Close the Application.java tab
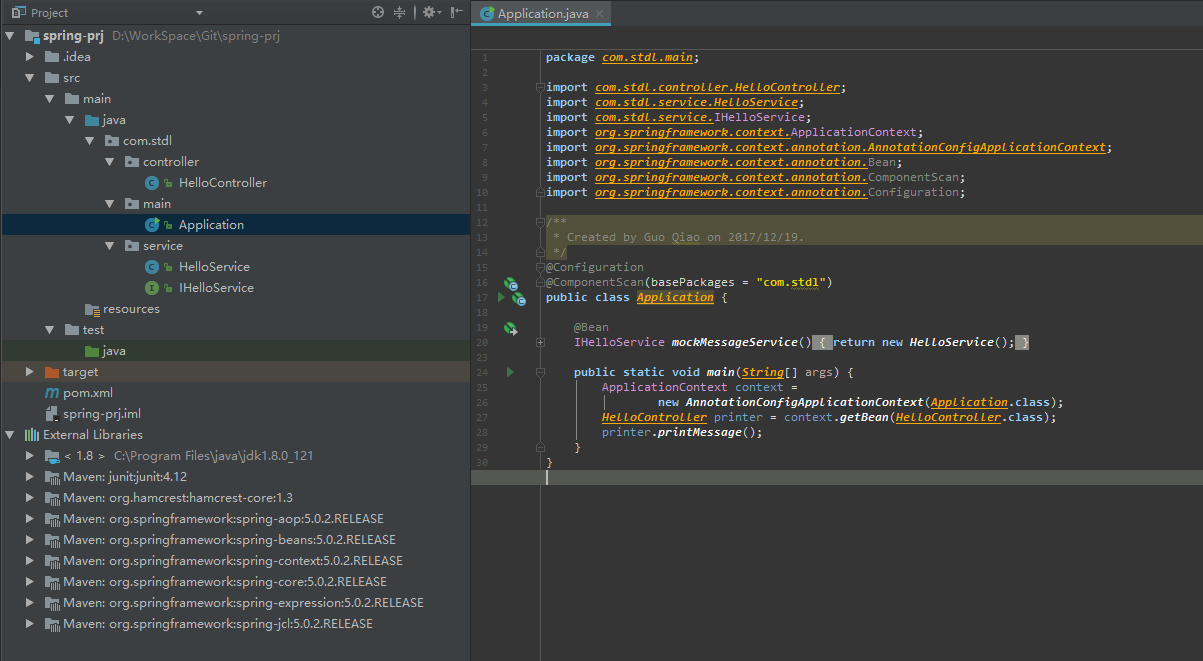The width and height of the screenshot is (1203, 661). pos(599,13)
